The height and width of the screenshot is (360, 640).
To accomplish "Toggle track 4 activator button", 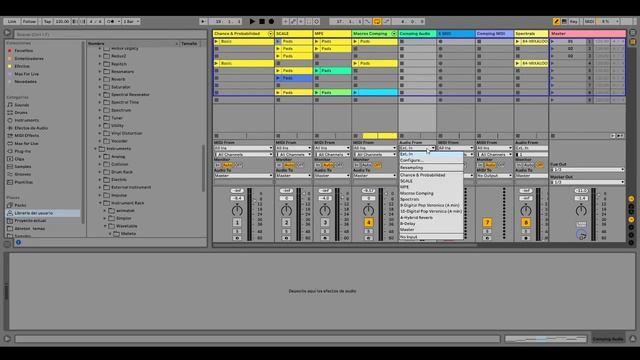I will point(368,222).
